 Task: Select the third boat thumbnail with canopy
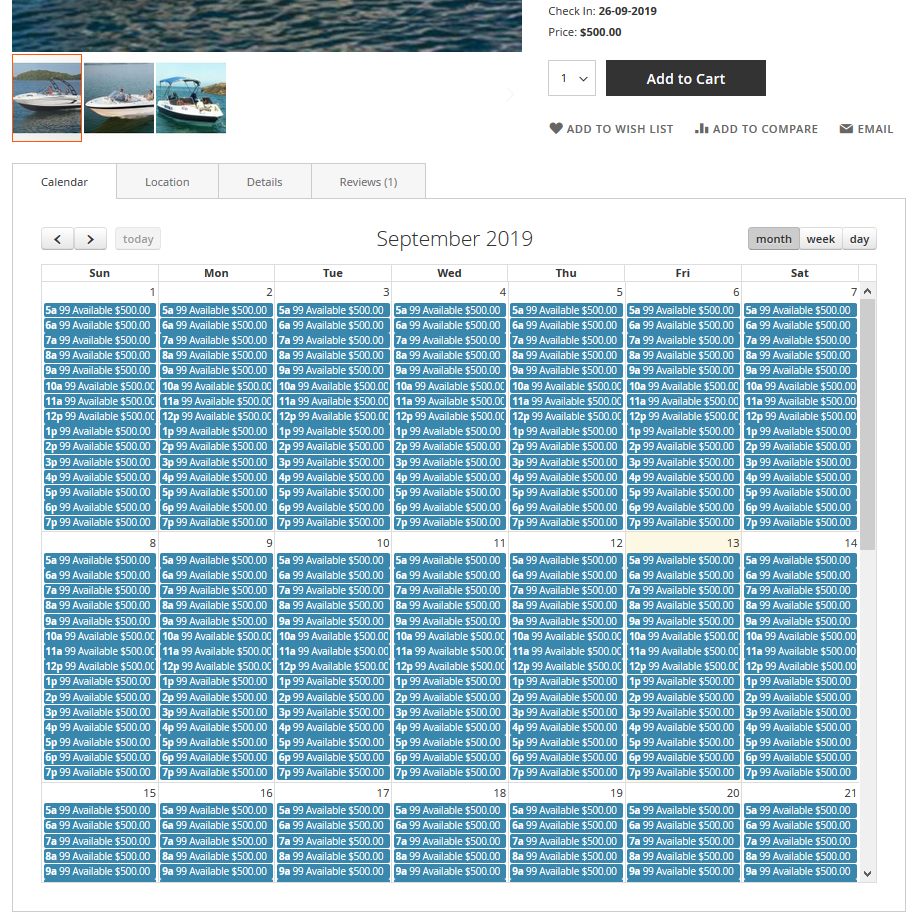191,98
